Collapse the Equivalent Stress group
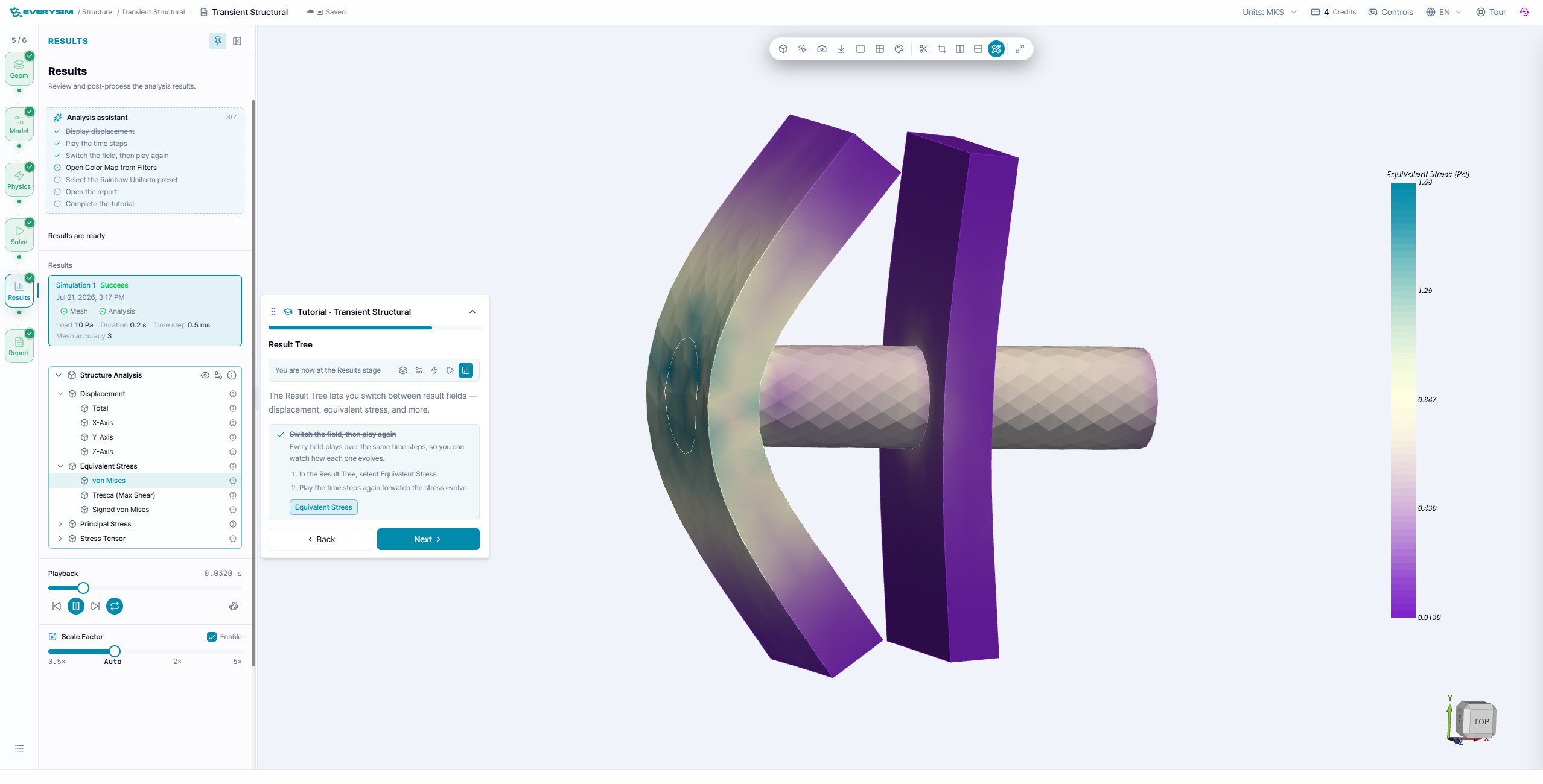This screenshot has width=1543, height=784. [x=60, y=466]
